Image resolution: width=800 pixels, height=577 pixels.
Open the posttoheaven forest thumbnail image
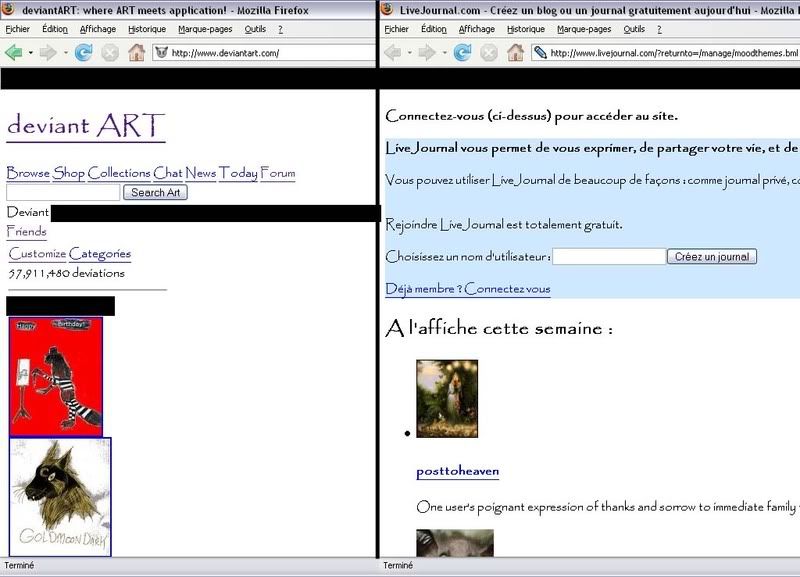click(447, 398)
